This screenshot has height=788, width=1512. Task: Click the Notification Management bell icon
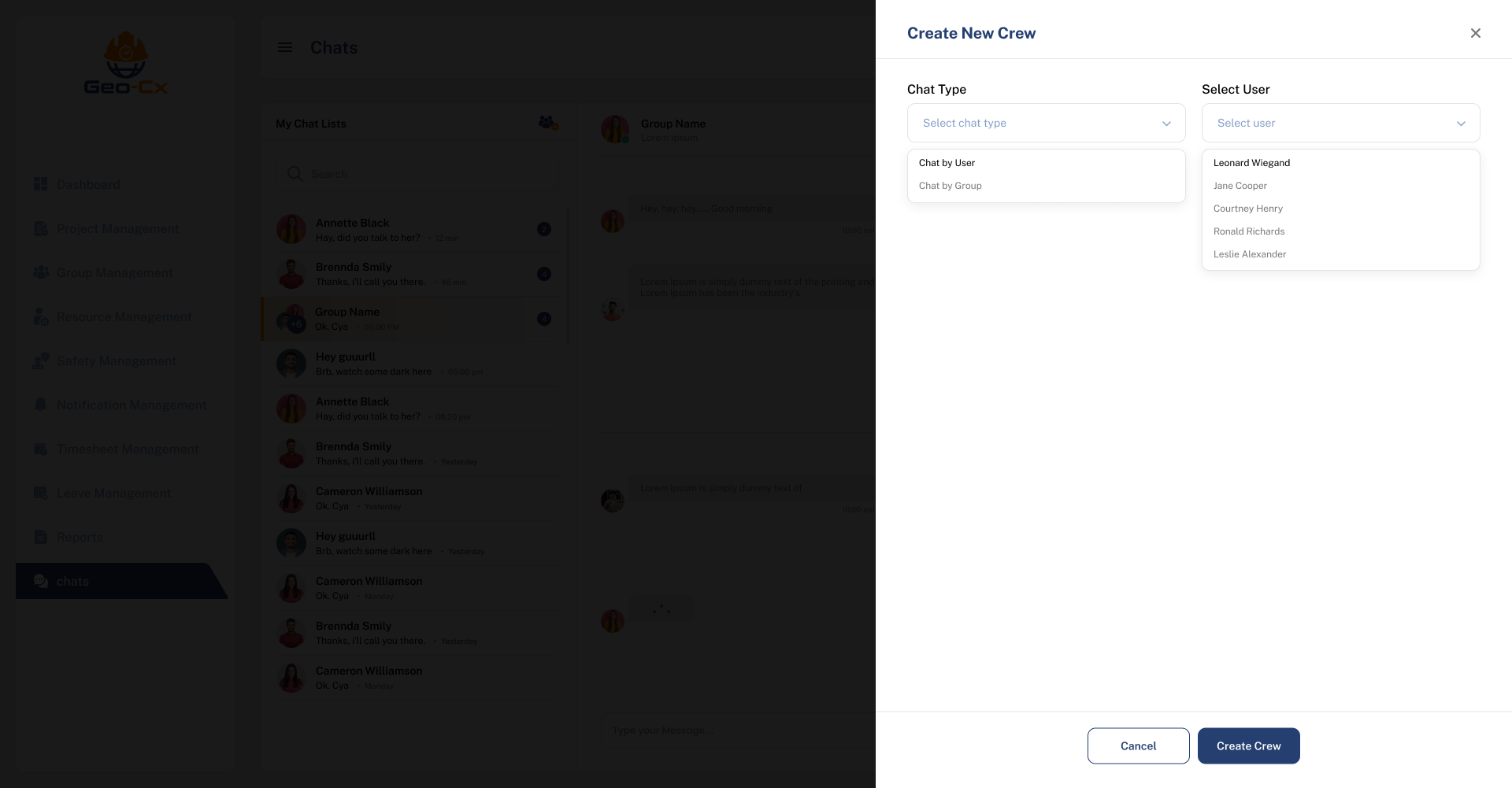(41, 405)
